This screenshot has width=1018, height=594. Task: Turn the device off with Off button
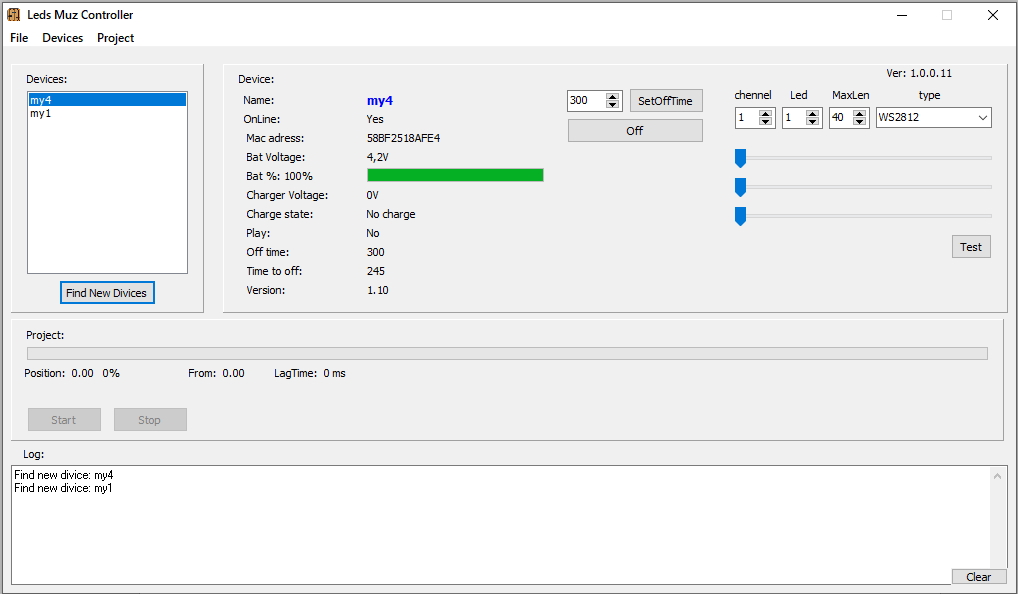[635, 131]
